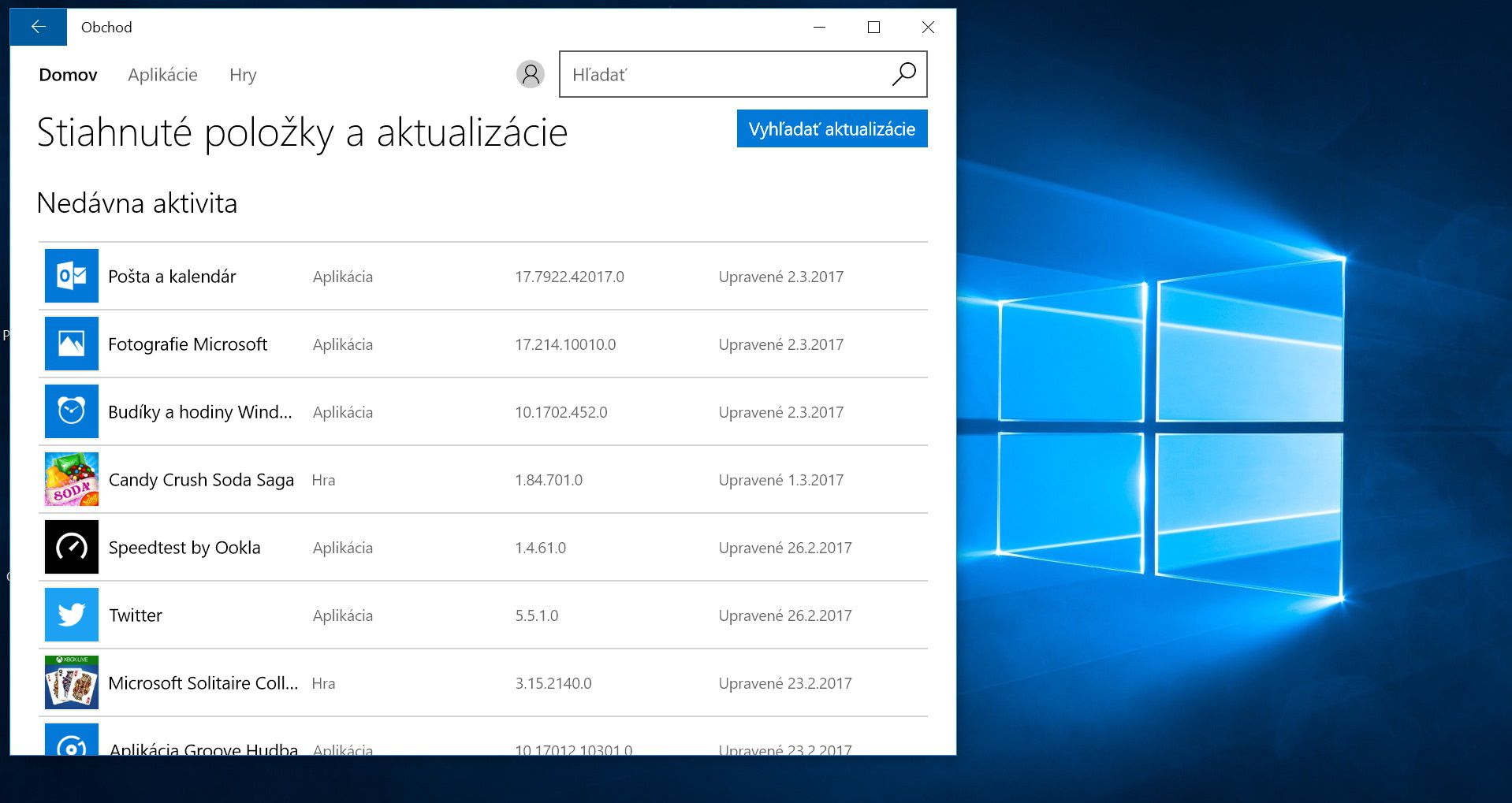Viewport: 1512px width, 803px height.
Task: Click version 1.4.61.0 text
Action: point(540,548)
